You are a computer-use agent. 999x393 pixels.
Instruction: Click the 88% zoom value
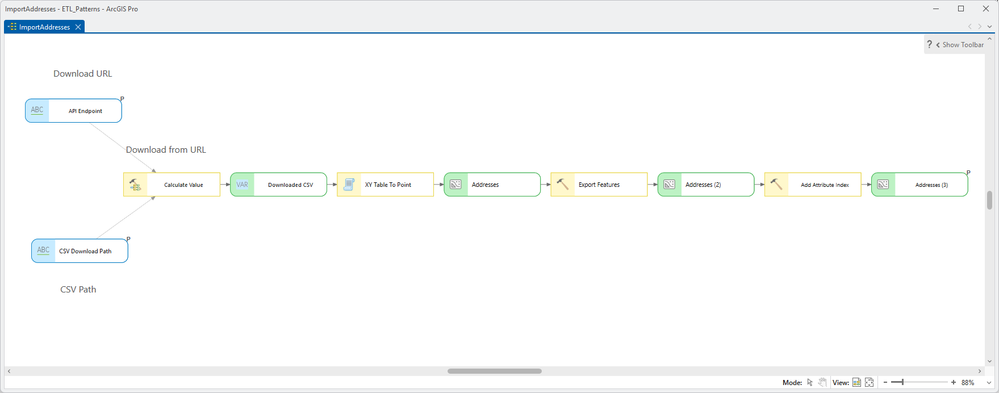pos(968,382)
